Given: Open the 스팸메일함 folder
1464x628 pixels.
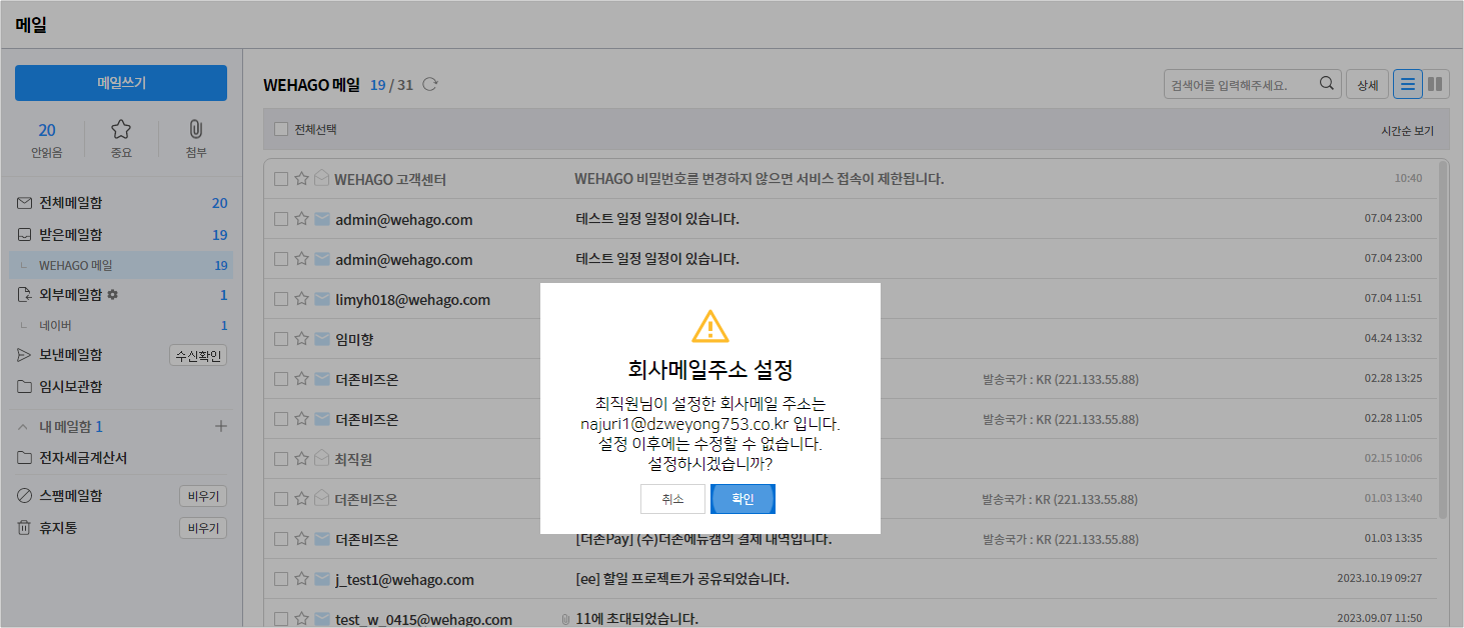Looking at the screenshot, I should point(70,496).
